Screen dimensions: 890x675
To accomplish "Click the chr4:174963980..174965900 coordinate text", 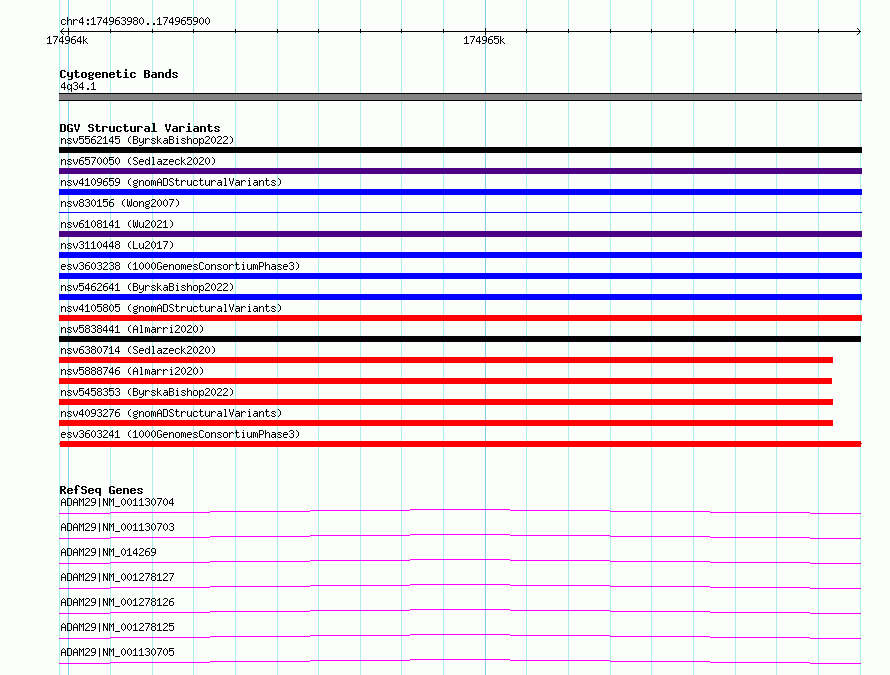I will pos(135,21).
